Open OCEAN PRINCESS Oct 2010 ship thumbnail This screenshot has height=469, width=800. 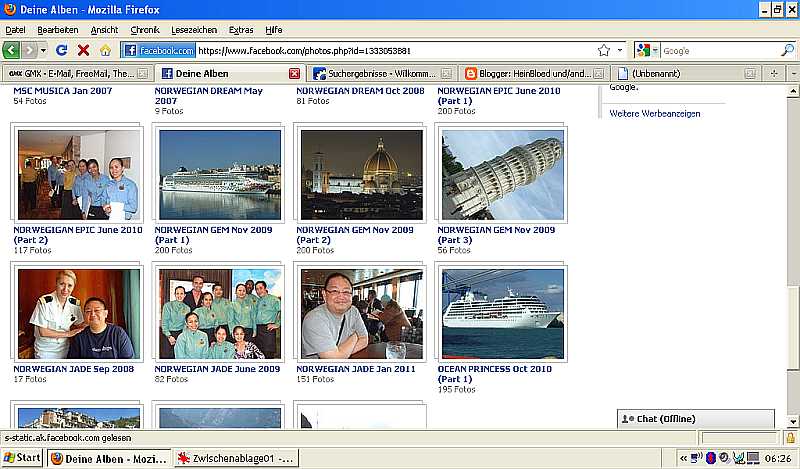tap(503, 314)
